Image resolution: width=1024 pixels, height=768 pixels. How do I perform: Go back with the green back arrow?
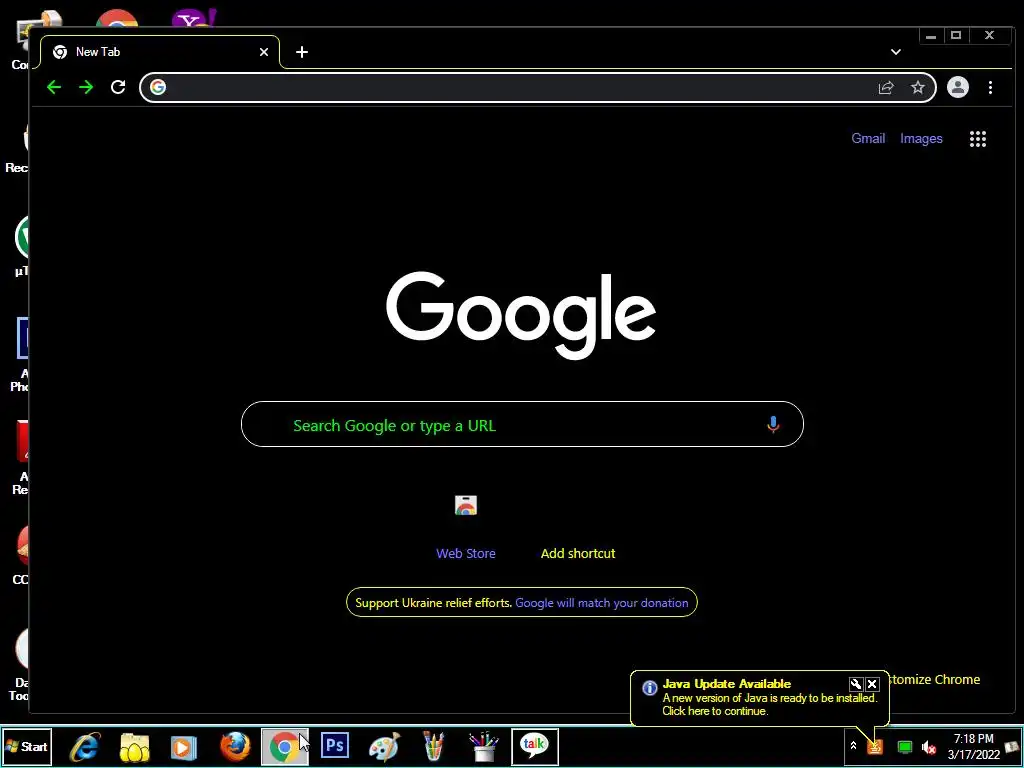(54, 88)
